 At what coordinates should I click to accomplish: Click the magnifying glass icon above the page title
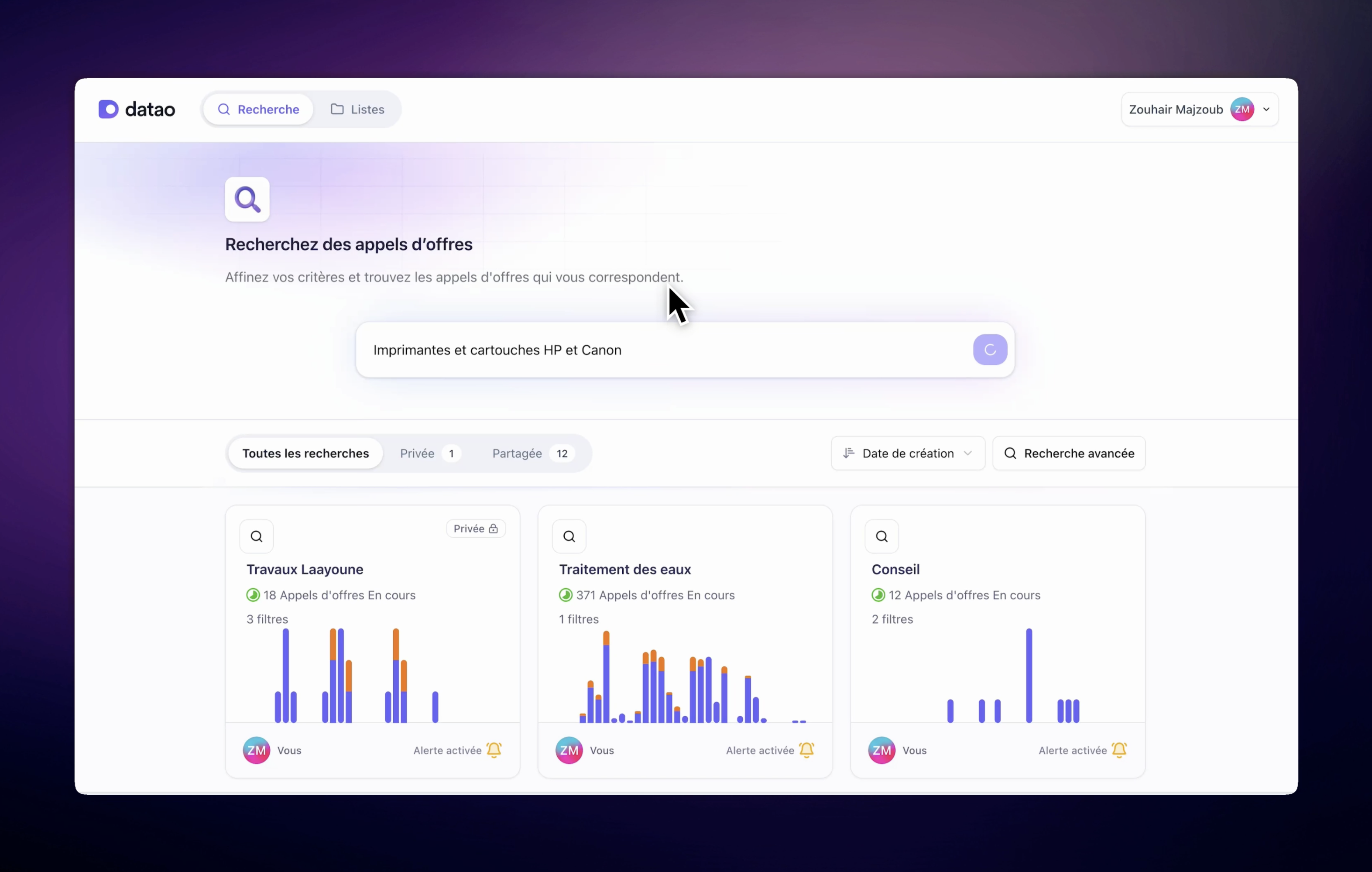(x=247, y=199)
